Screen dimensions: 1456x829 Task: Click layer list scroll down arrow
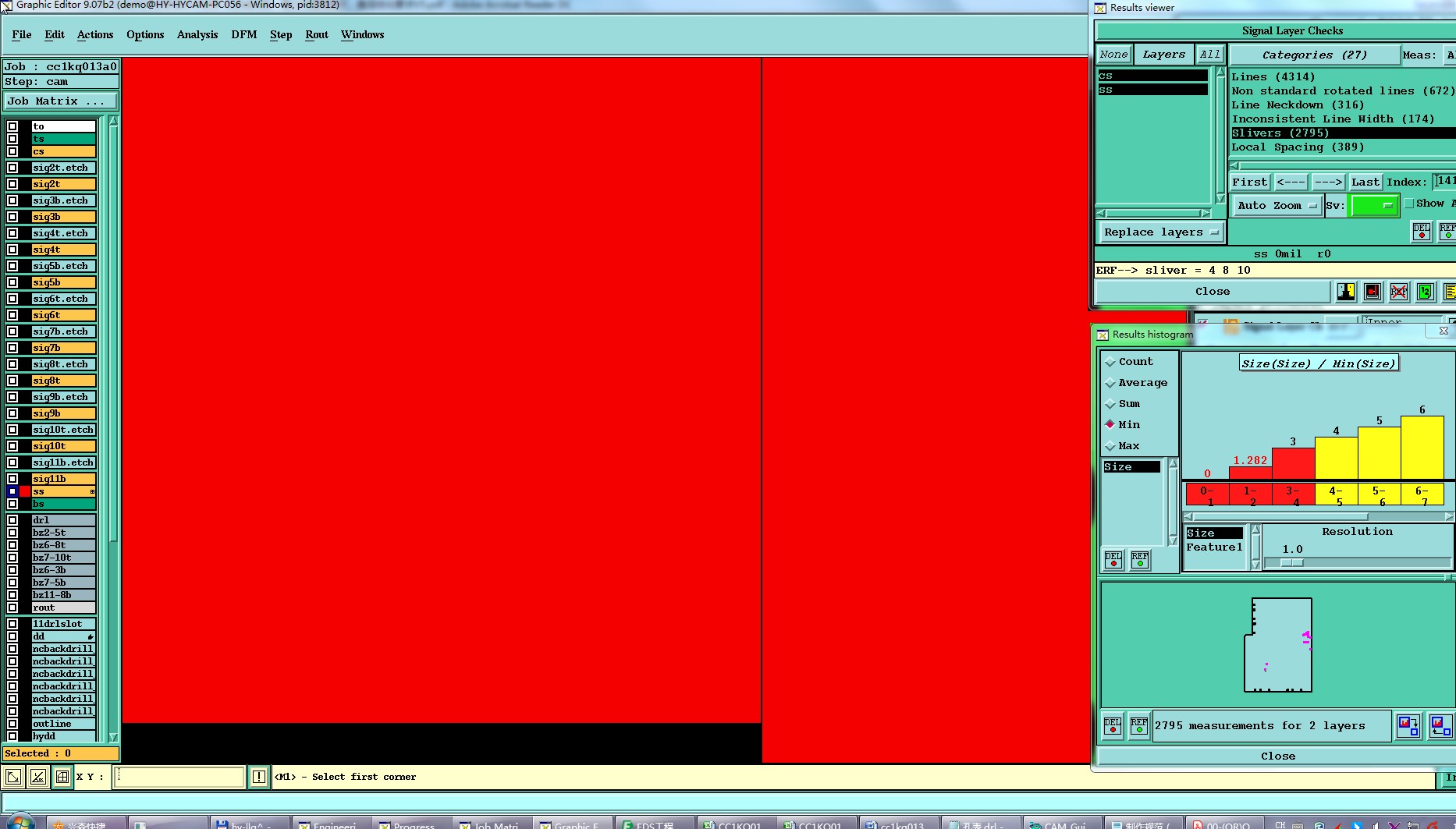[113, 737]
